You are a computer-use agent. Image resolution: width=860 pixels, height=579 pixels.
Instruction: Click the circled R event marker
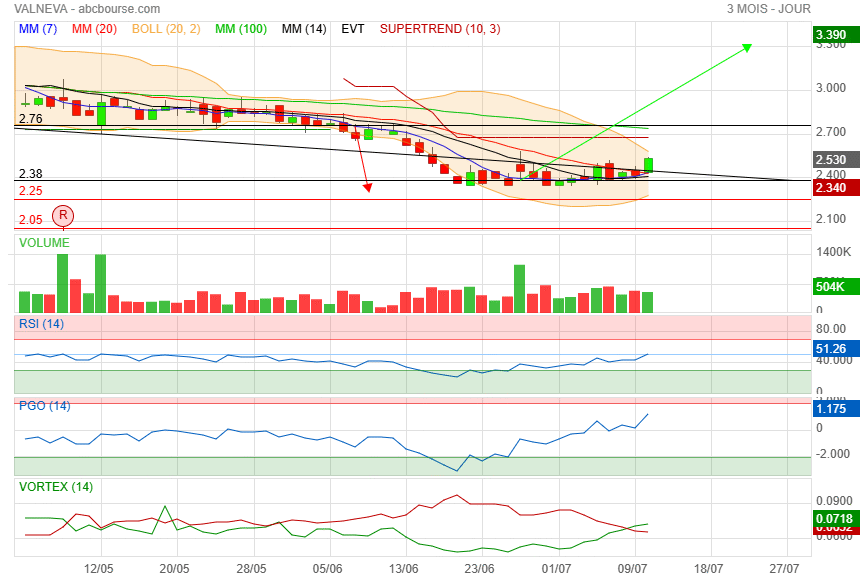coord(63,215)
